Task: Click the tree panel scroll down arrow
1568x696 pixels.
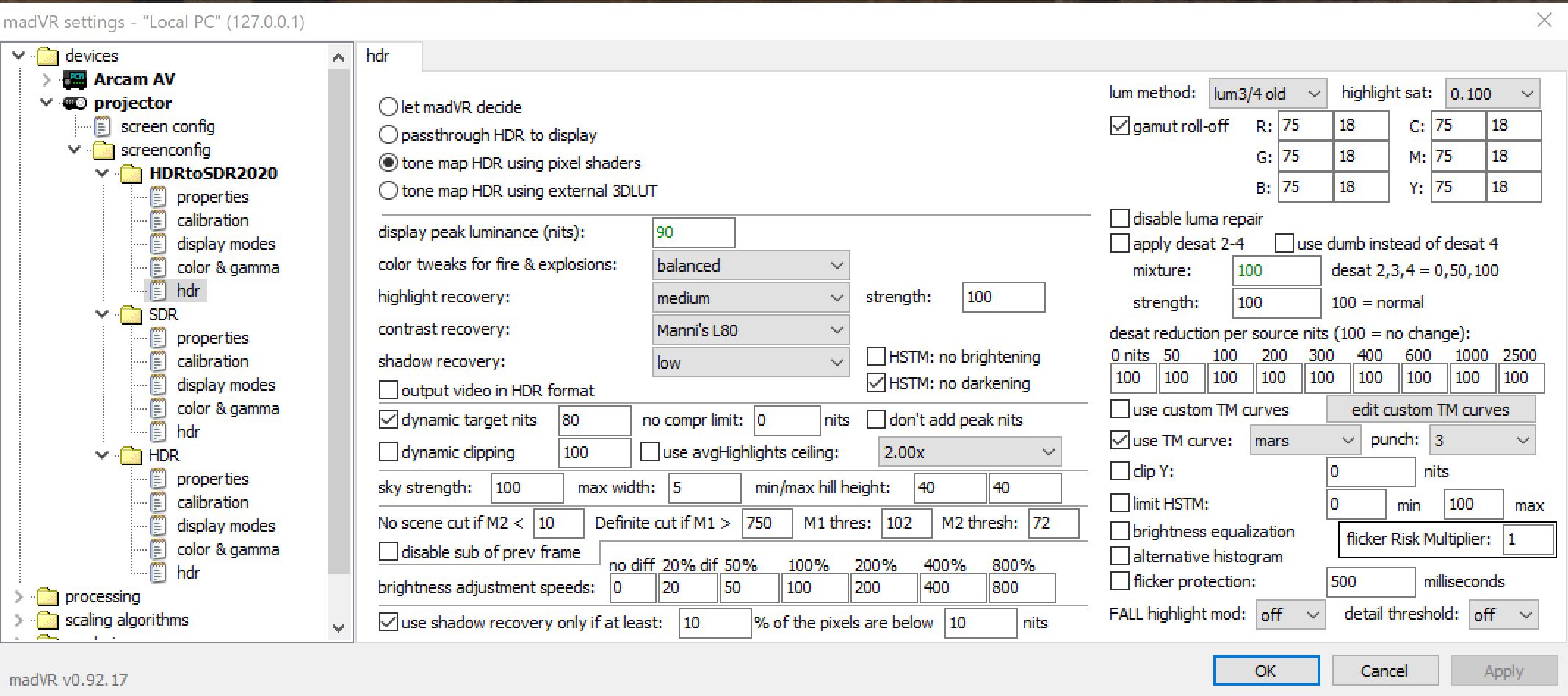Action: click(x=339, y=628)
